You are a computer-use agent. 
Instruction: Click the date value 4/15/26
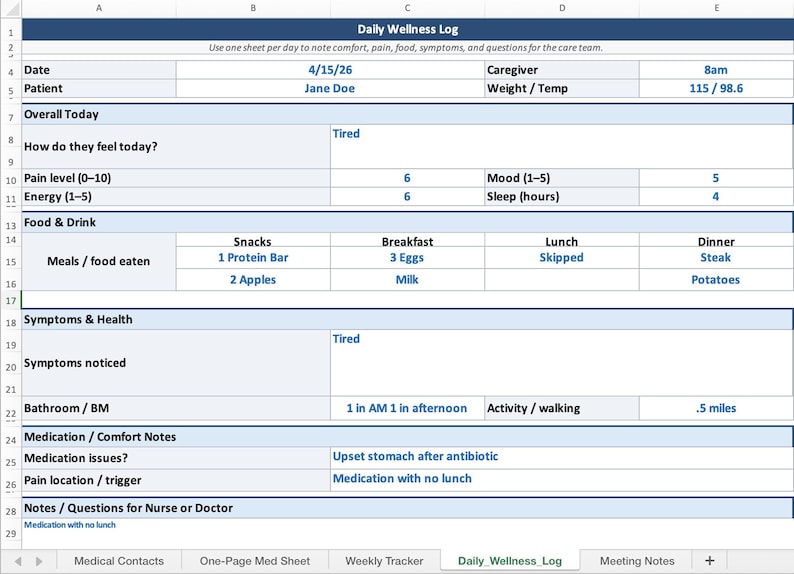point(330,70)
